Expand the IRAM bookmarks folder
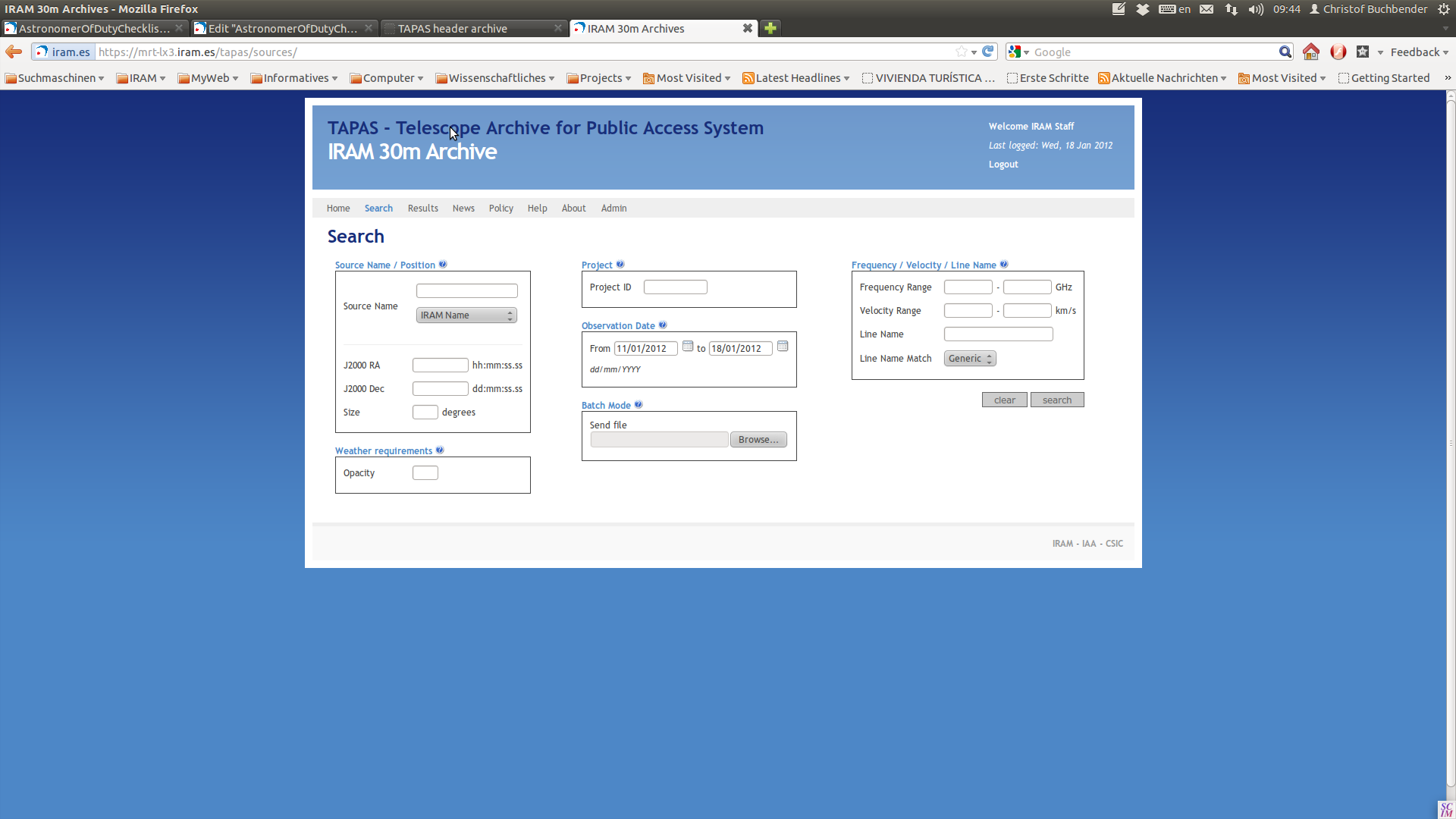This screenshot has width=1456, height=819. [x=141, y=78]
